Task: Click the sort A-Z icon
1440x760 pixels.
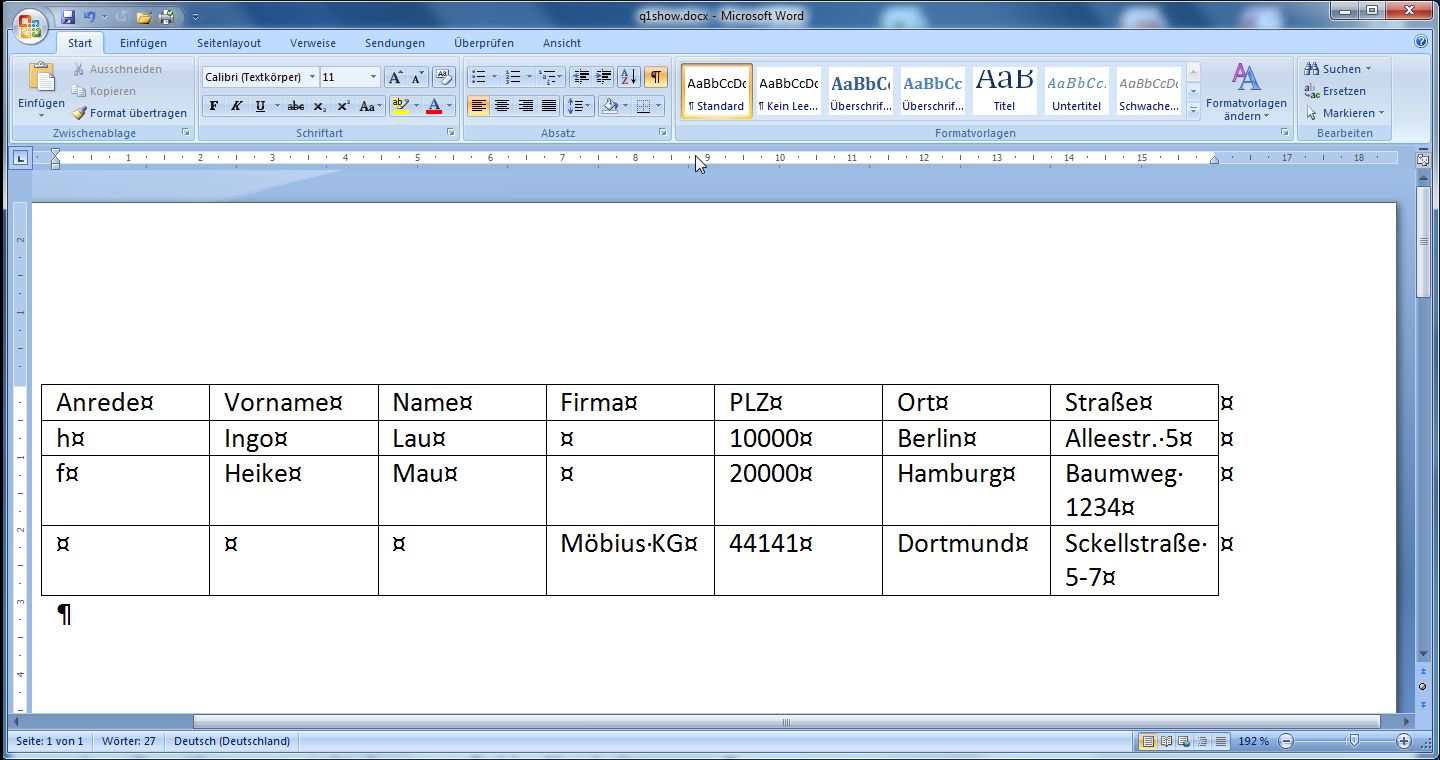Action: click(x=628, y=77)
